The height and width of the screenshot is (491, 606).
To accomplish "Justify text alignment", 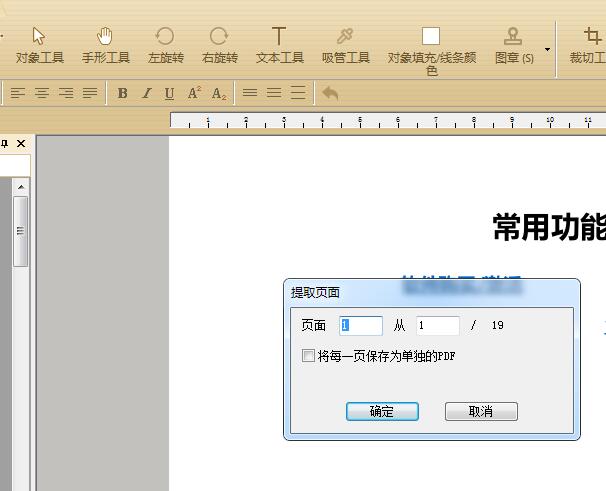I will [x=90, y=93].
